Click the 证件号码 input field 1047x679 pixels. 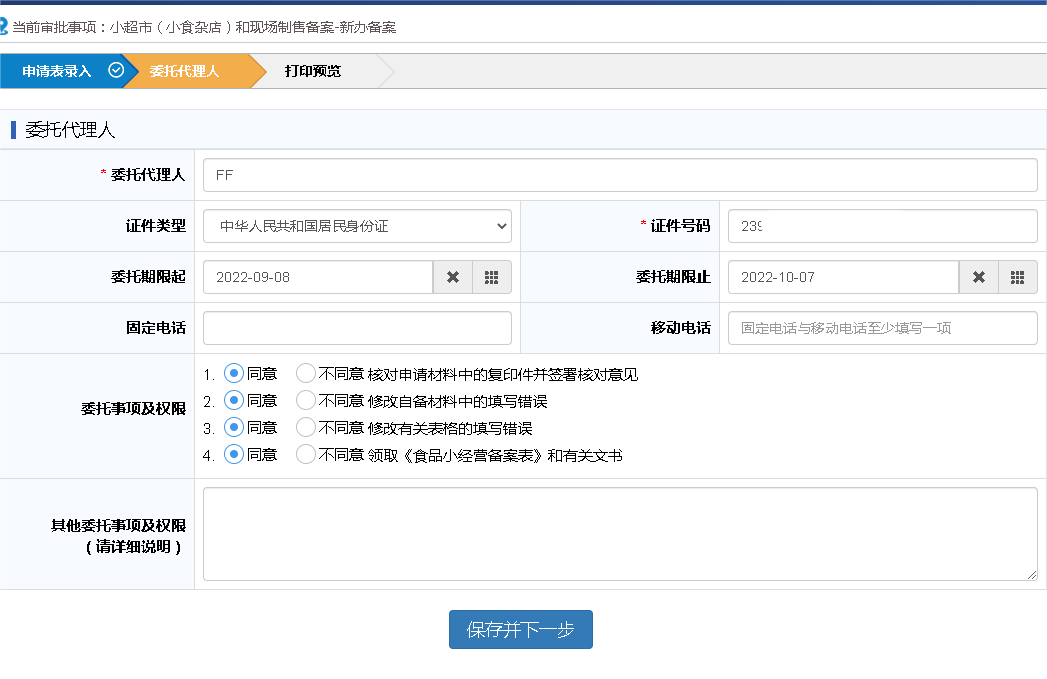883,226
